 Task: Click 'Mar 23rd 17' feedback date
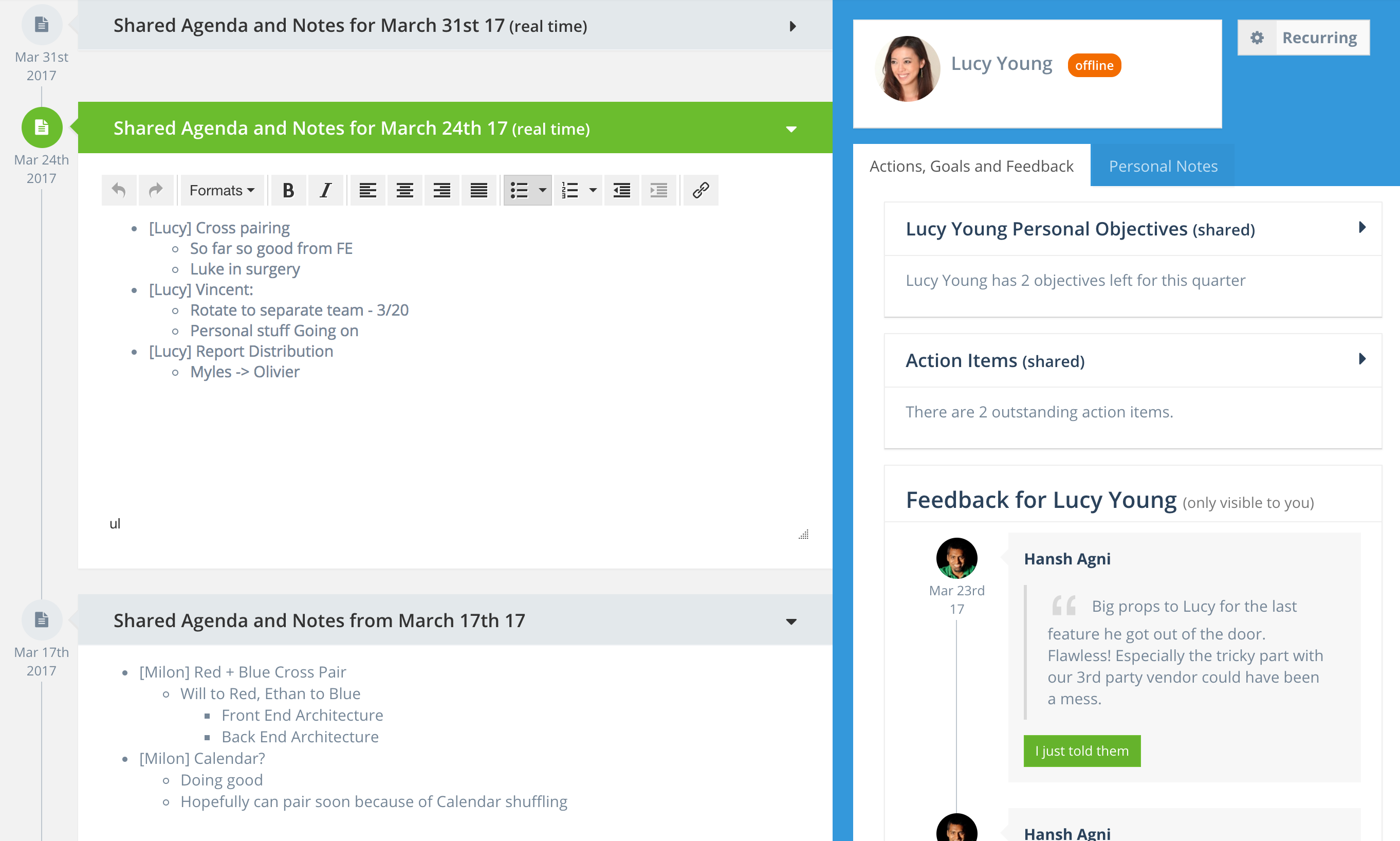tap(956, 599)
